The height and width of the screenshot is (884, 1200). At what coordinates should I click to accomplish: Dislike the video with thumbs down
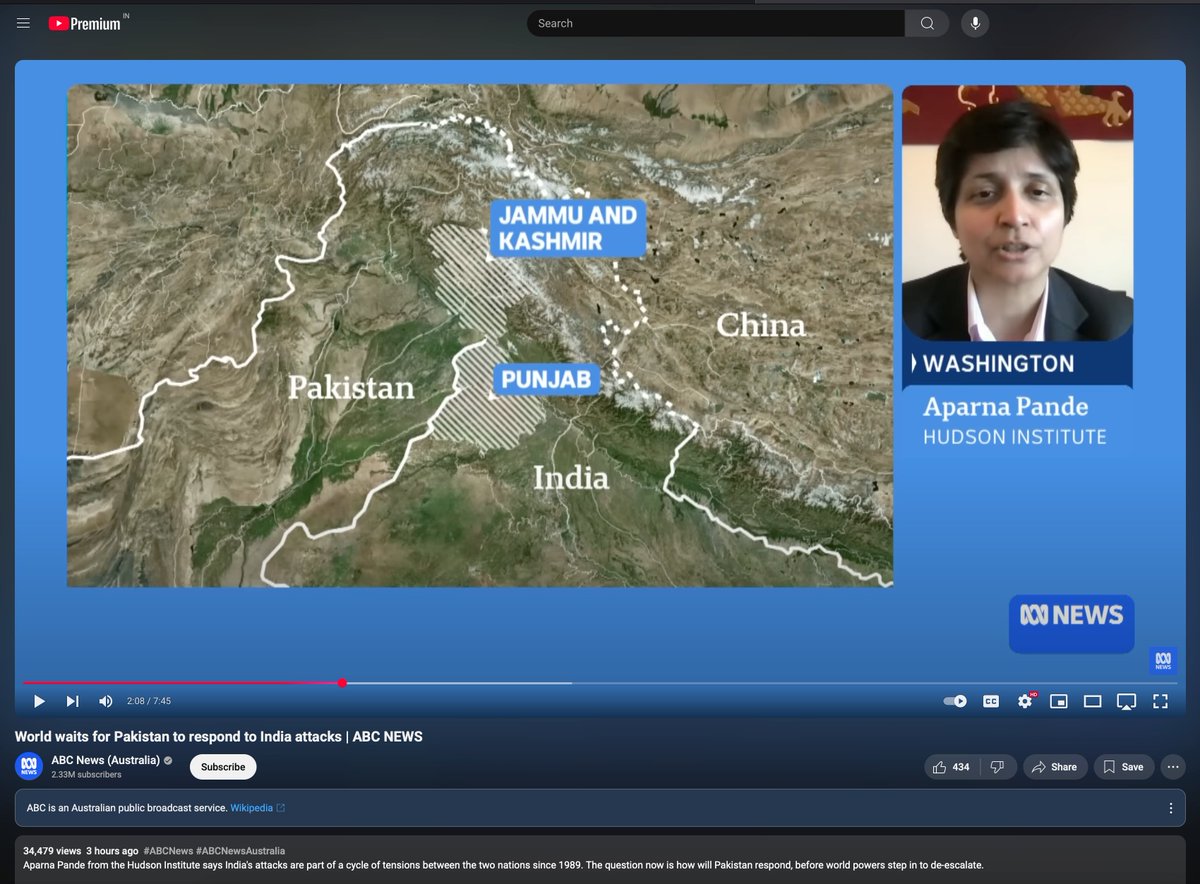point(997,767)
